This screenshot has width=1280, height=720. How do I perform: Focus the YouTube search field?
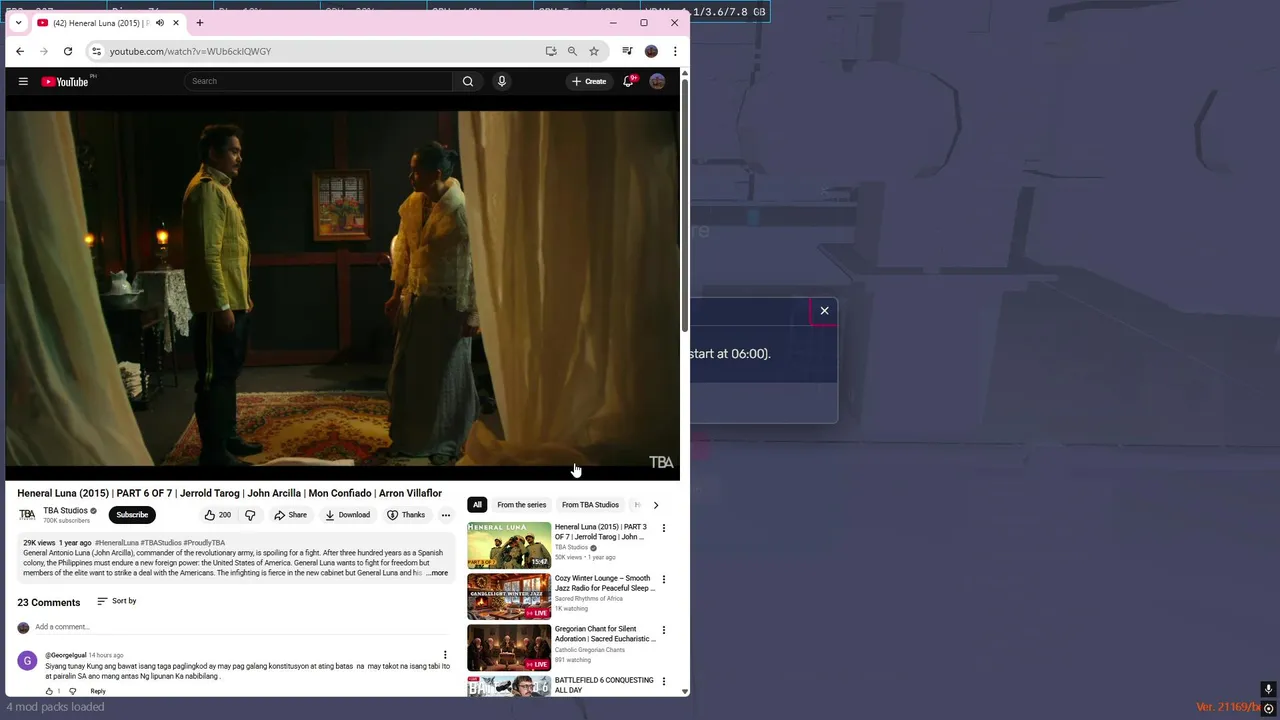pyautogui.click(x=318, y=81)
